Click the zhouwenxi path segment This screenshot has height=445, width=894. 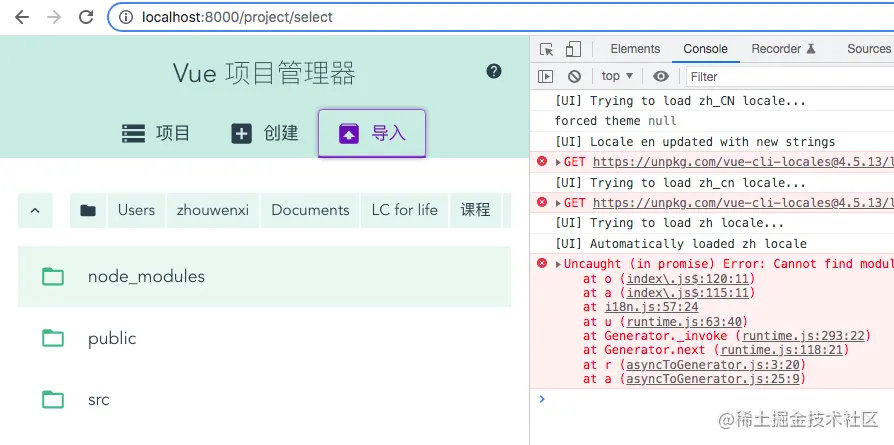pyautogui.click(x=213, y=211)
